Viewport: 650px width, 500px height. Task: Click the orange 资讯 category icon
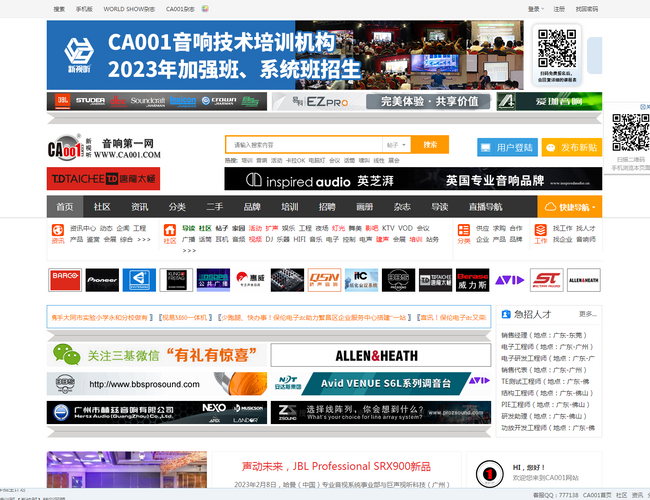coord(58,234)
